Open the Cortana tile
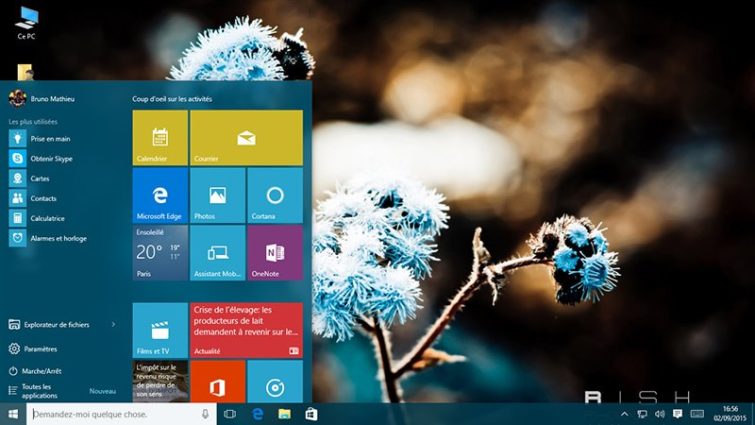 [275, 195]
